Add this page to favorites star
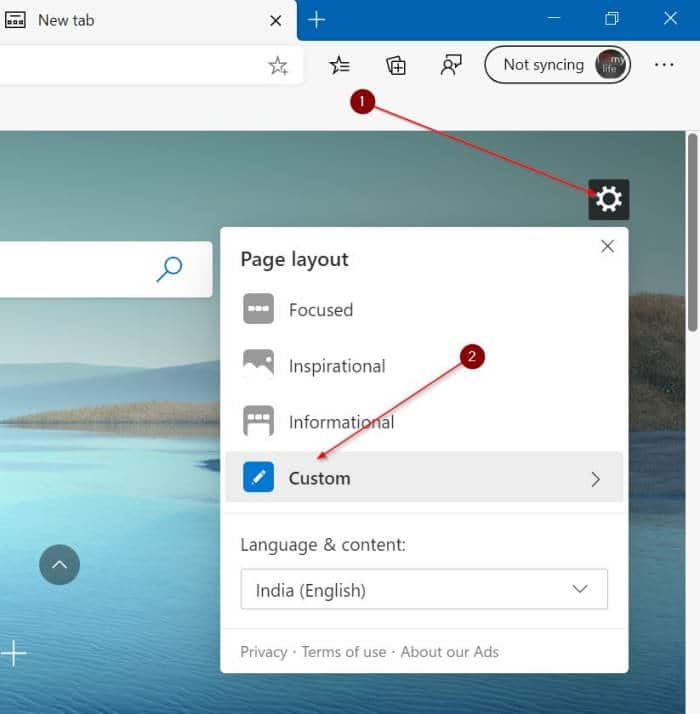700x714 pixels. pyautogui.click(x=278, y=66)
